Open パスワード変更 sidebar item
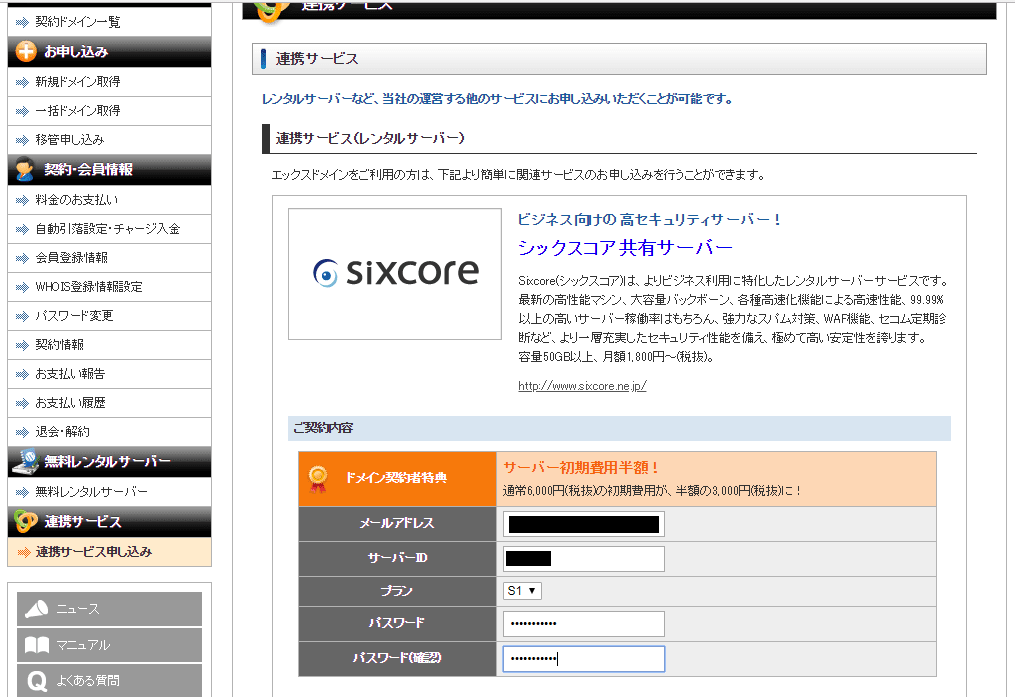 click(109, 316)
